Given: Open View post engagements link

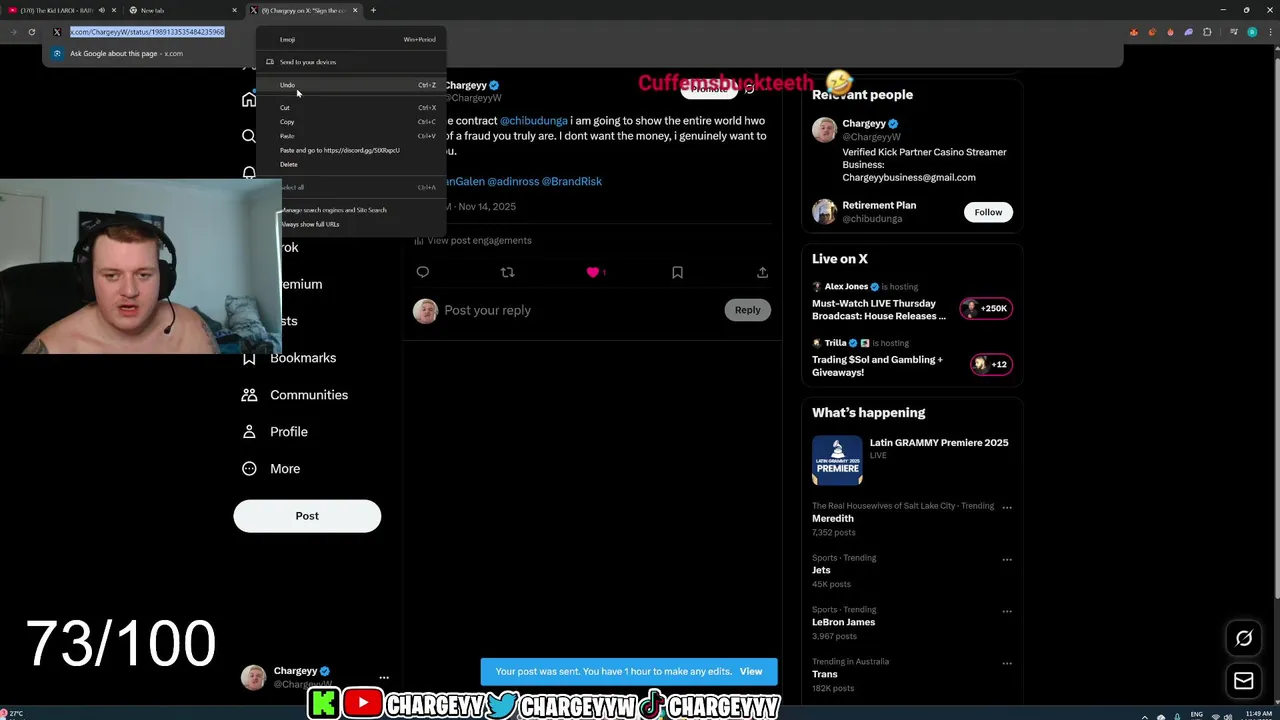Looking at the screenshot, I should (x=479, y=241).
